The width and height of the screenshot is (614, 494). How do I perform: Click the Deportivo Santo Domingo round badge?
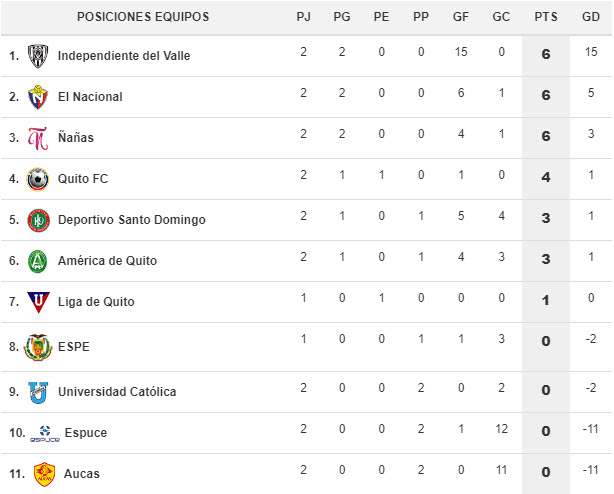pos(38,220)
